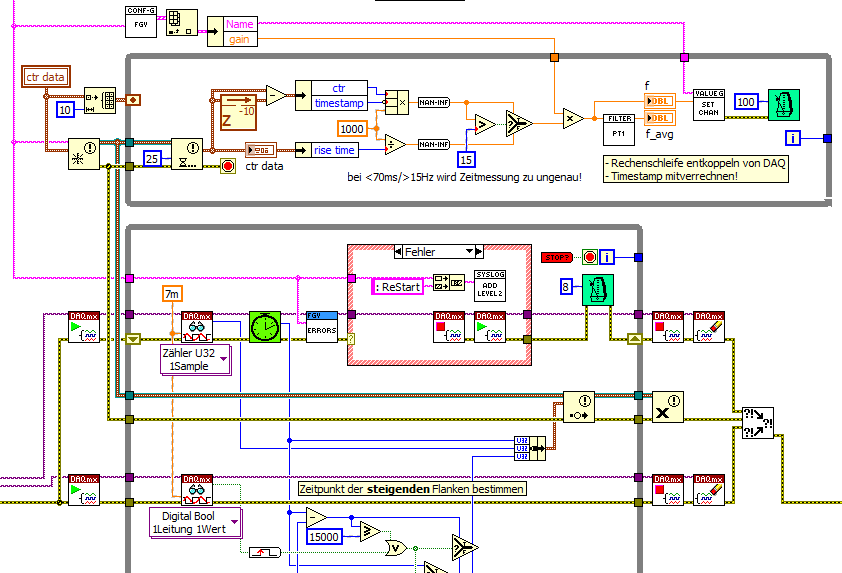Click the release queue node with X

(668, 407)
